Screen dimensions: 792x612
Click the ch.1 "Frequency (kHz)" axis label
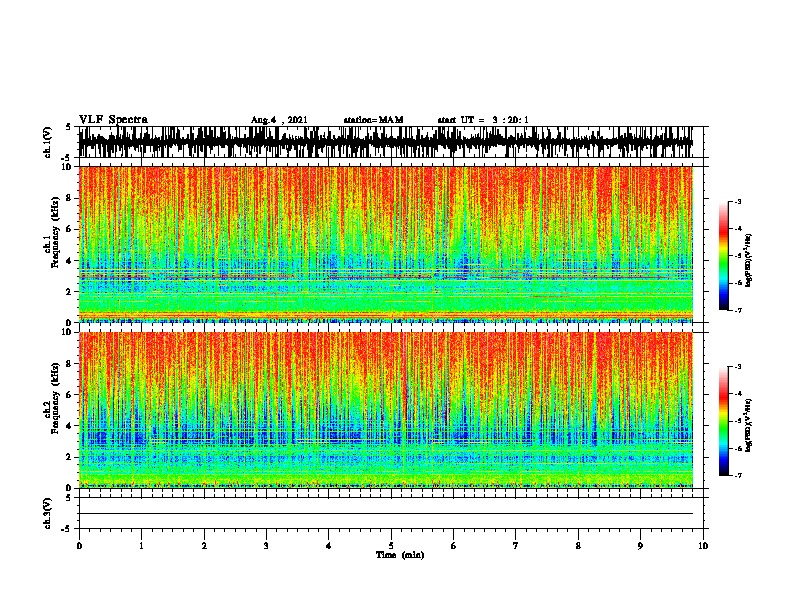pyautogui.click(x=55, y=232)
